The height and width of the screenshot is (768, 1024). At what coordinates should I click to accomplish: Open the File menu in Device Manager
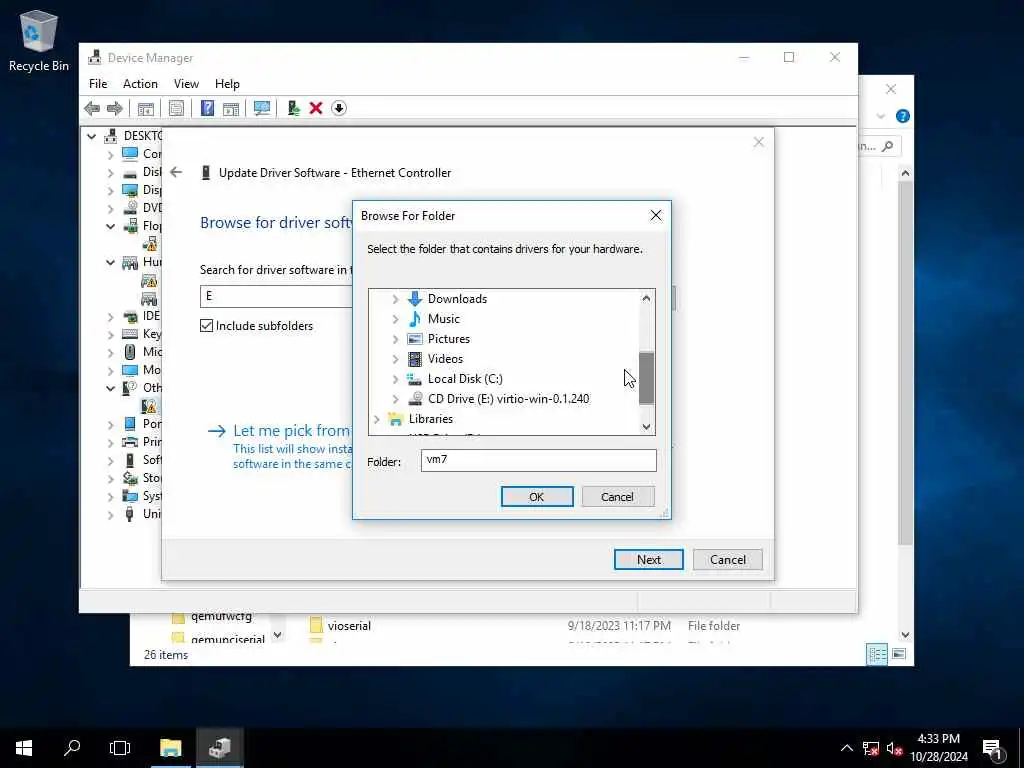click(98, 84)
